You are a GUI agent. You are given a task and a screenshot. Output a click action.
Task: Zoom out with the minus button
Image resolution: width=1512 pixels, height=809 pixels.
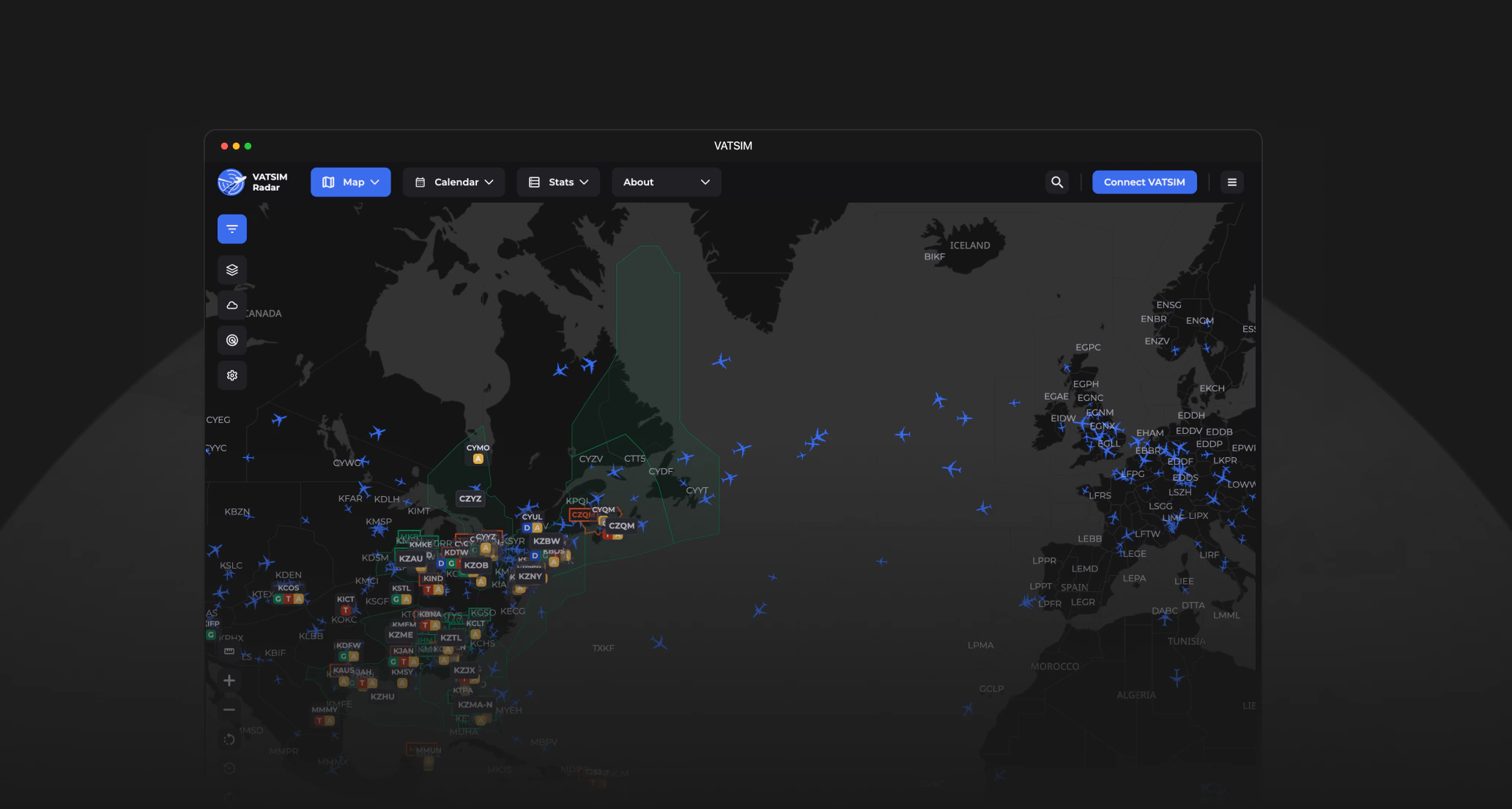coord(229,709)
